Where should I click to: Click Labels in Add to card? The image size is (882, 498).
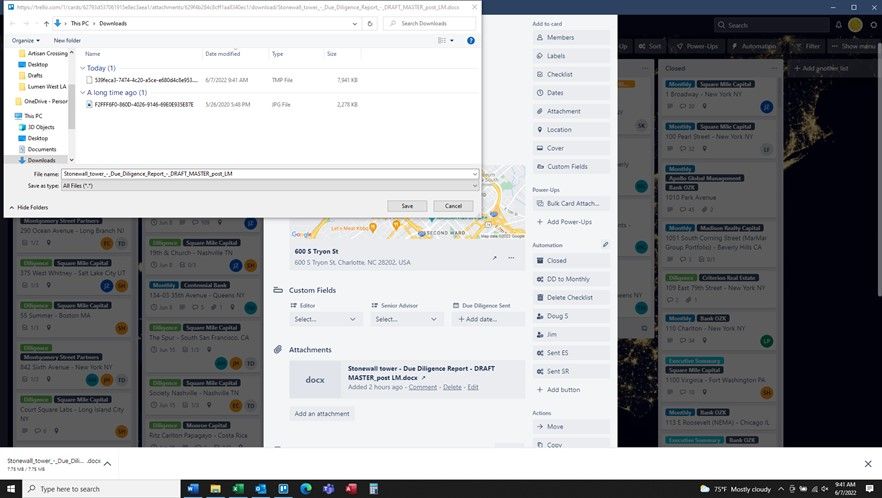pyautogui.click(x=571, y=56)
